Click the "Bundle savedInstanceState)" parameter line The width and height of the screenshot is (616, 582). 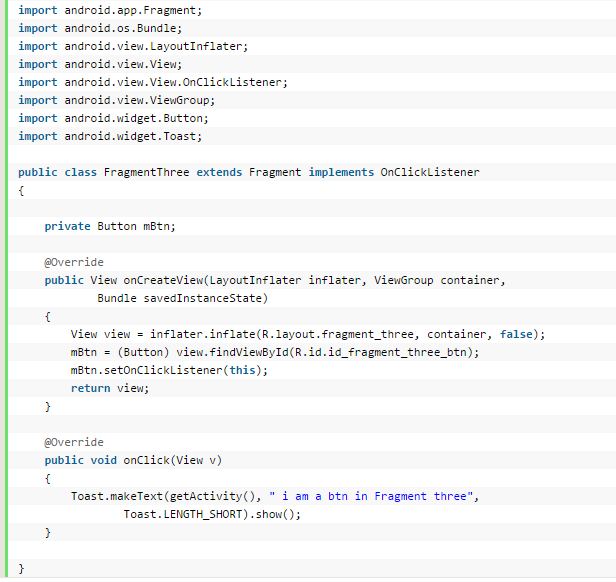pos(183,298)
